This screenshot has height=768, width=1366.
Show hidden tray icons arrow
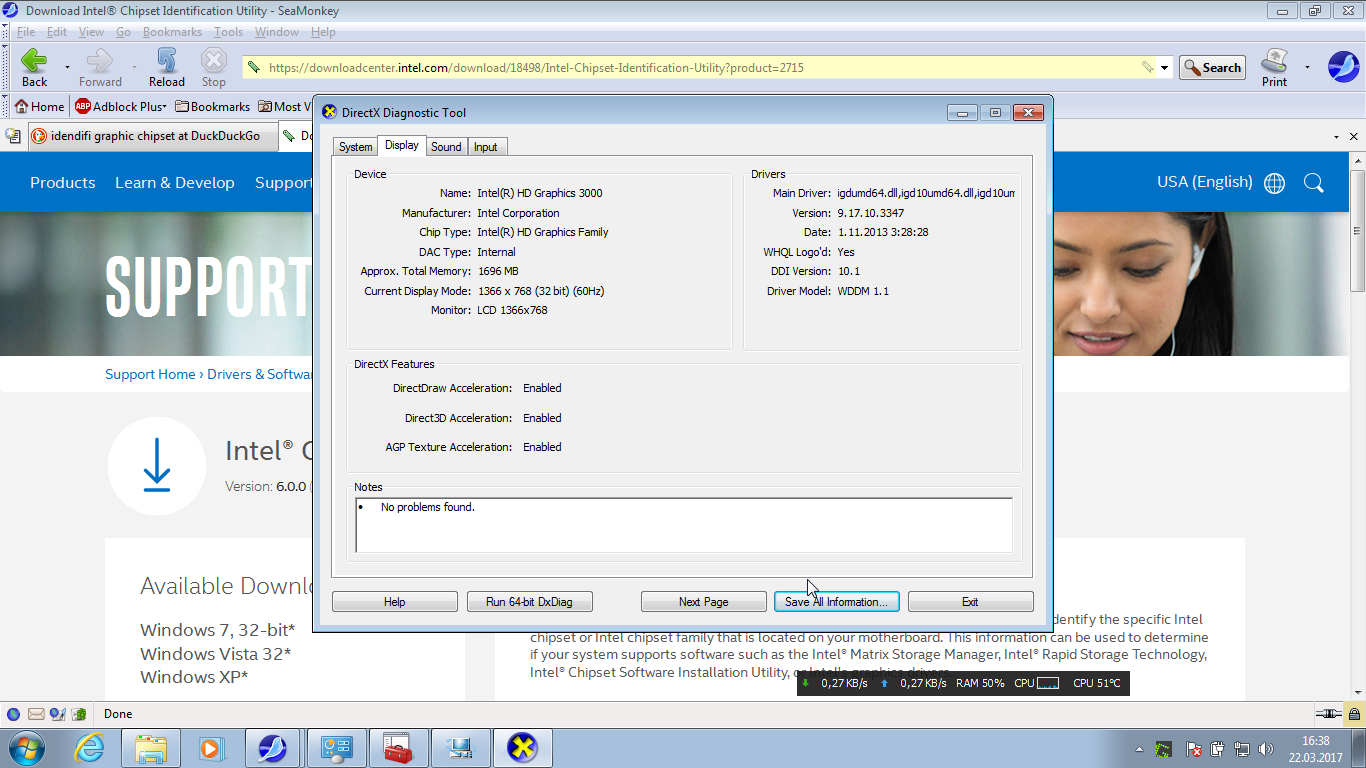pos(1139,749)
